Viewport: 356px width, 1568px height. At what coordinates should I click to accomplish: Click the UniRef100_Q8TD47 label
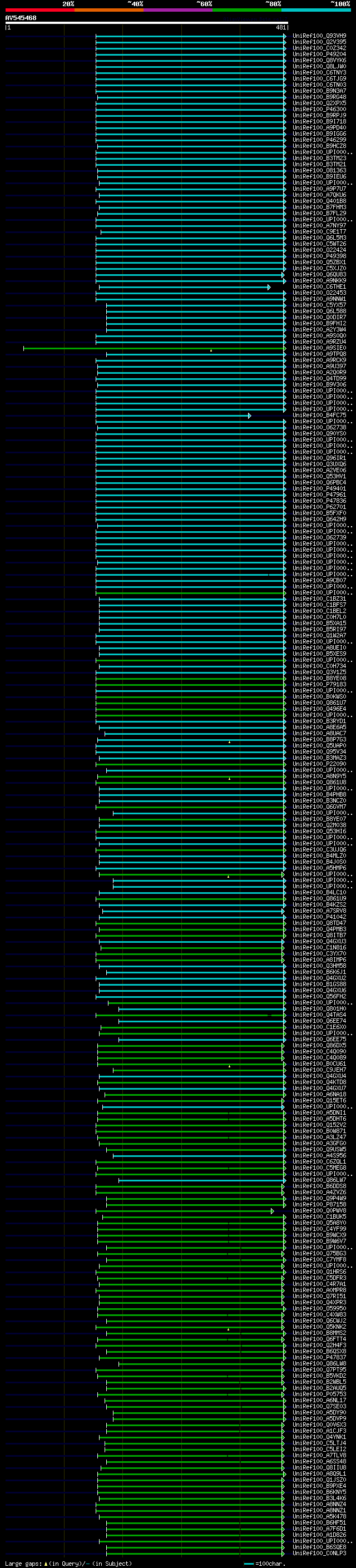319,923
